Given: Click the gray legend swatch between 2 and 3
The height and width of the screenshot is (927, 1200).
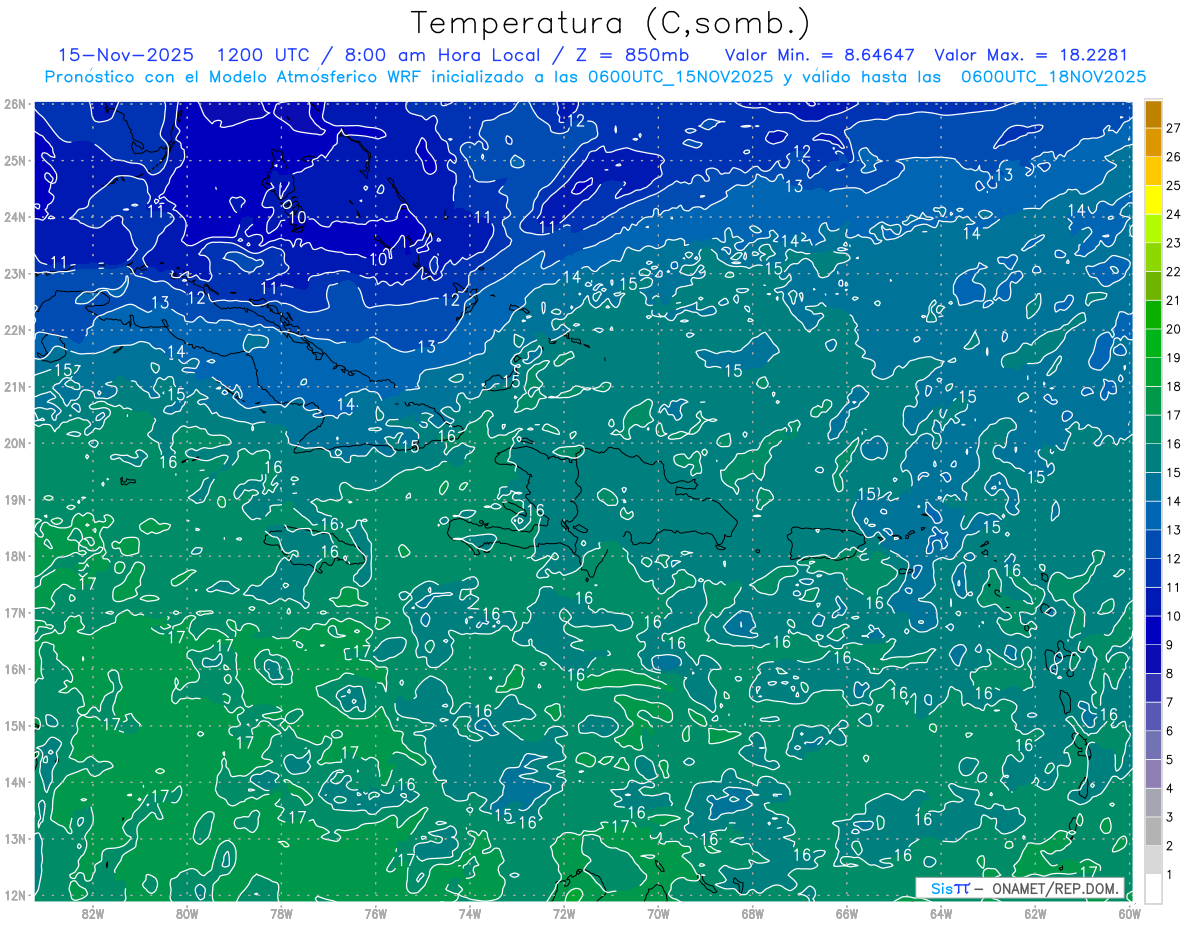Looking at the screenshot, I should (x=1154, y=831).
